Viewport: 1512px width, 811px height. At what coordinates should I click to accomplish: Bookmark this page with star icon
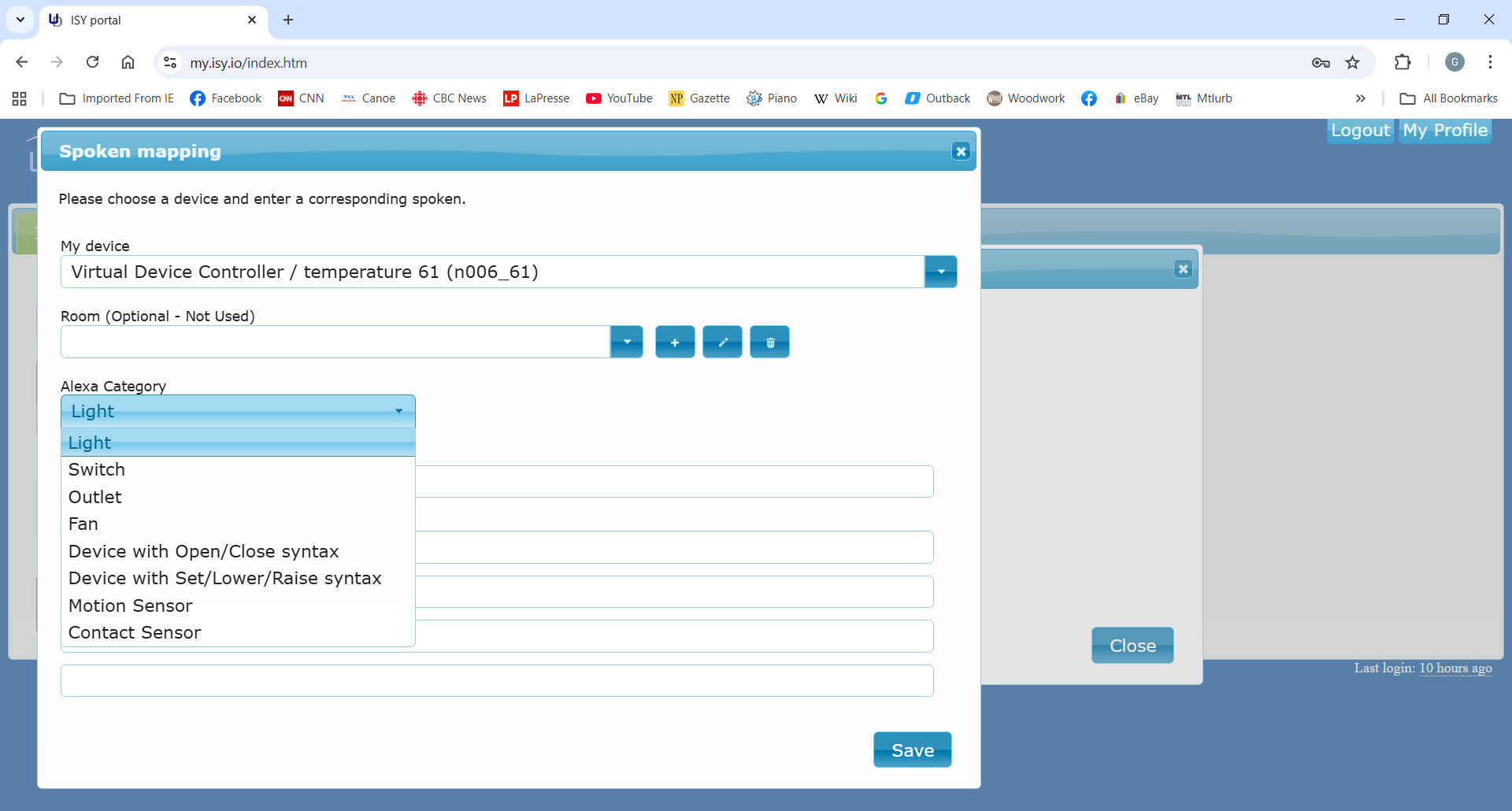(1352, 63)
